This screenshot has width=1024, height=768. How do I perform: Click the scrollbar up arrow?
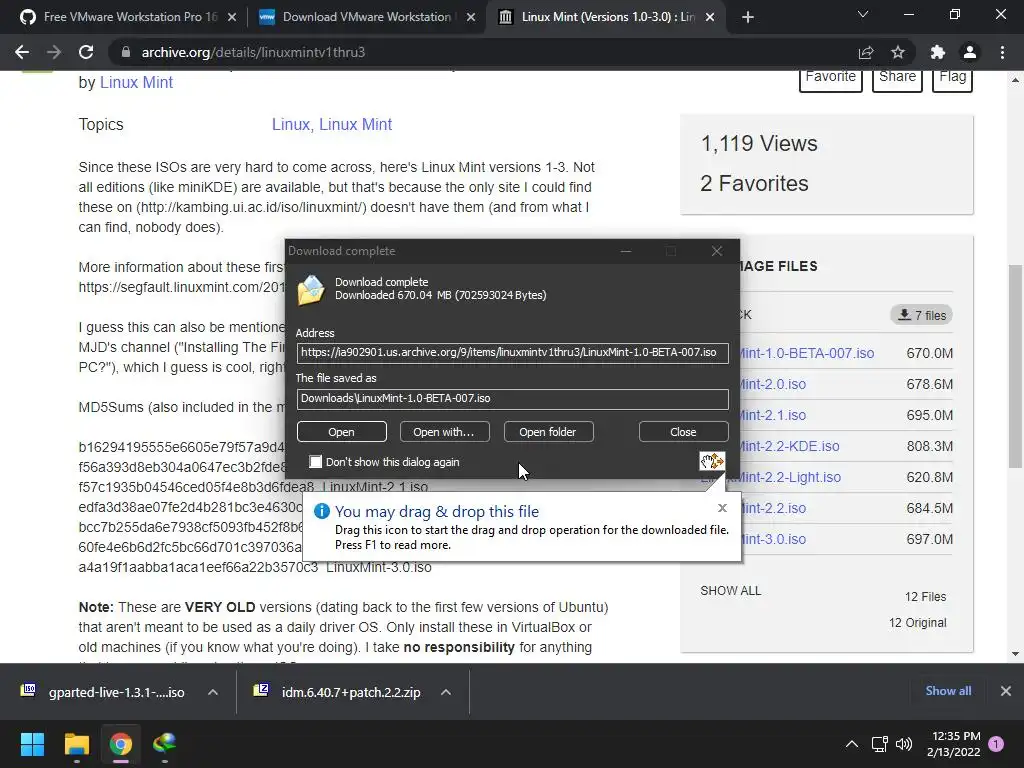point(1015,80)
